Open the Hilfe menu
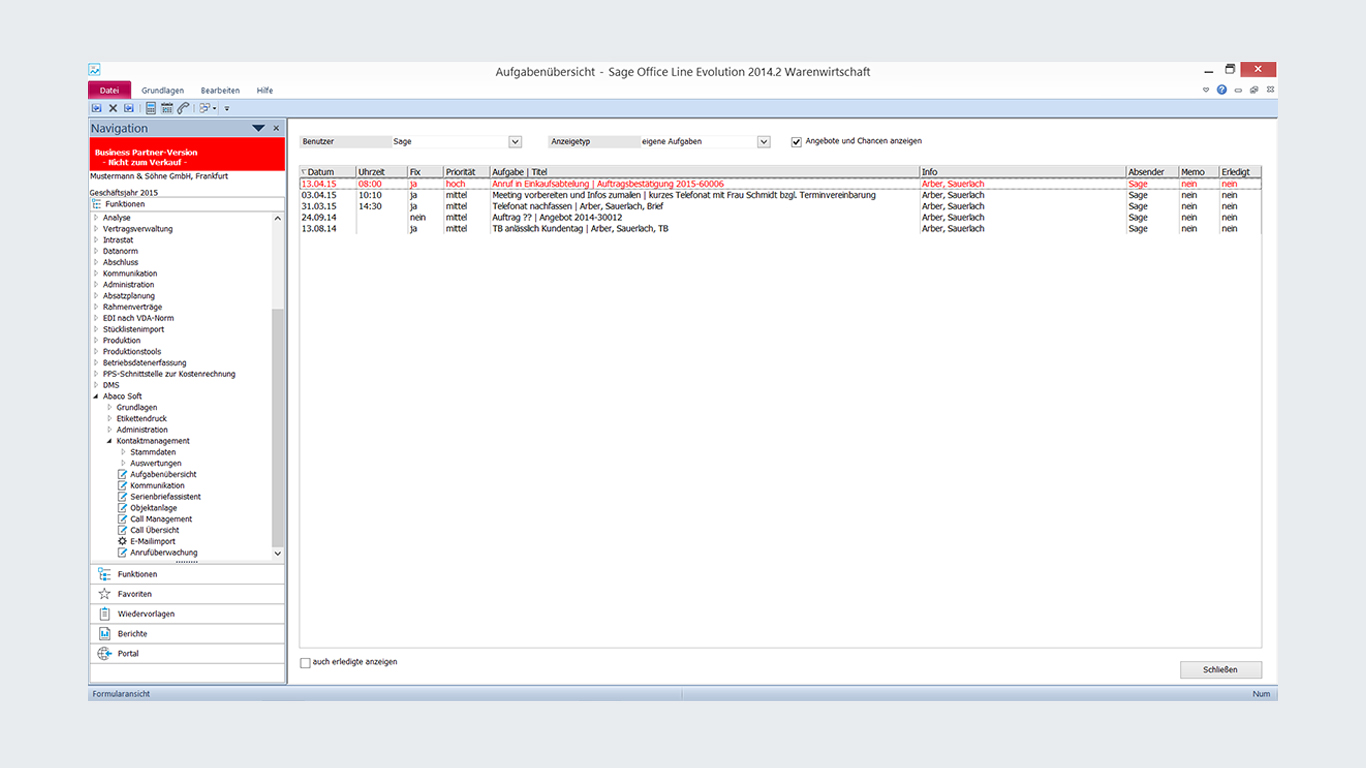Image resolution: width=1366 pixels, height=768 pixels. point(264,90)
